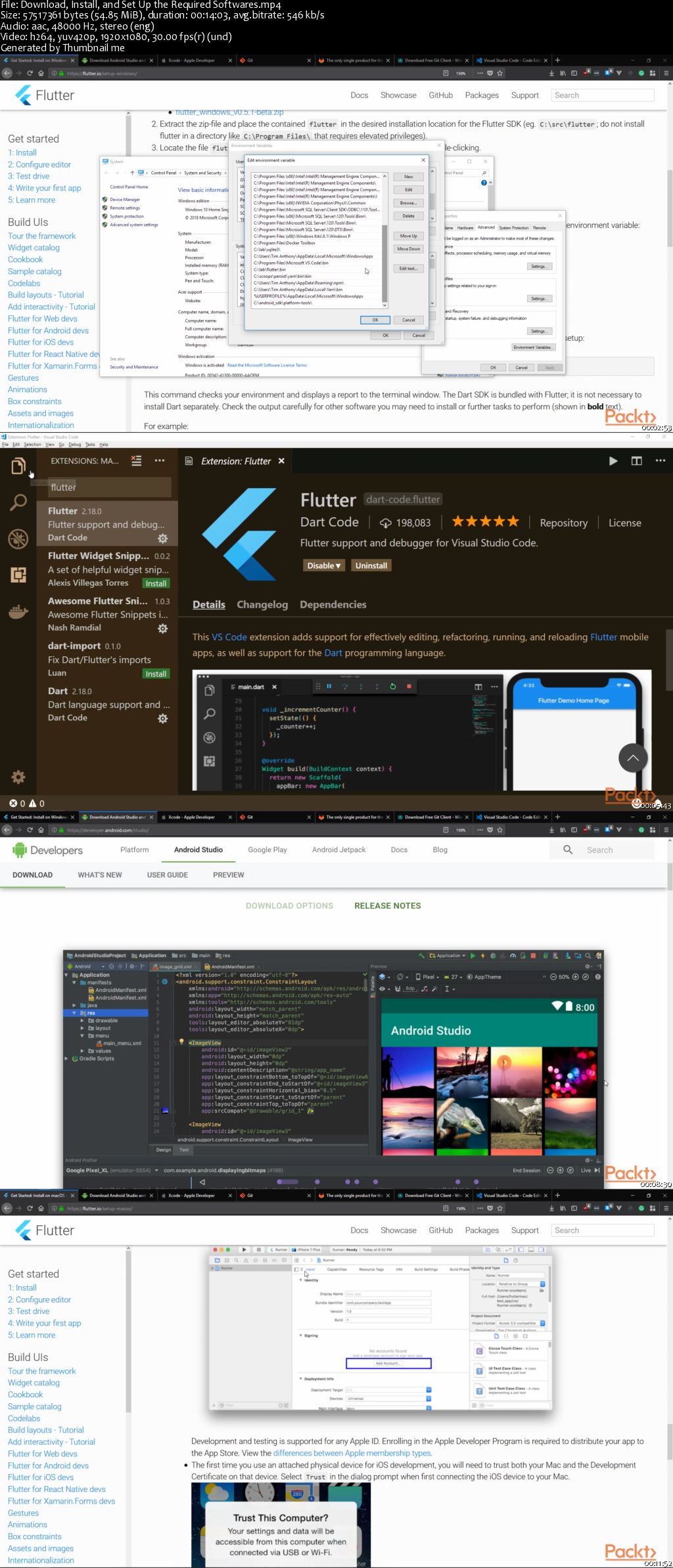Click the scroll-to-top arrow button in extension details
This screenshot has width=673, height=1568.
[x=633, y=758]
